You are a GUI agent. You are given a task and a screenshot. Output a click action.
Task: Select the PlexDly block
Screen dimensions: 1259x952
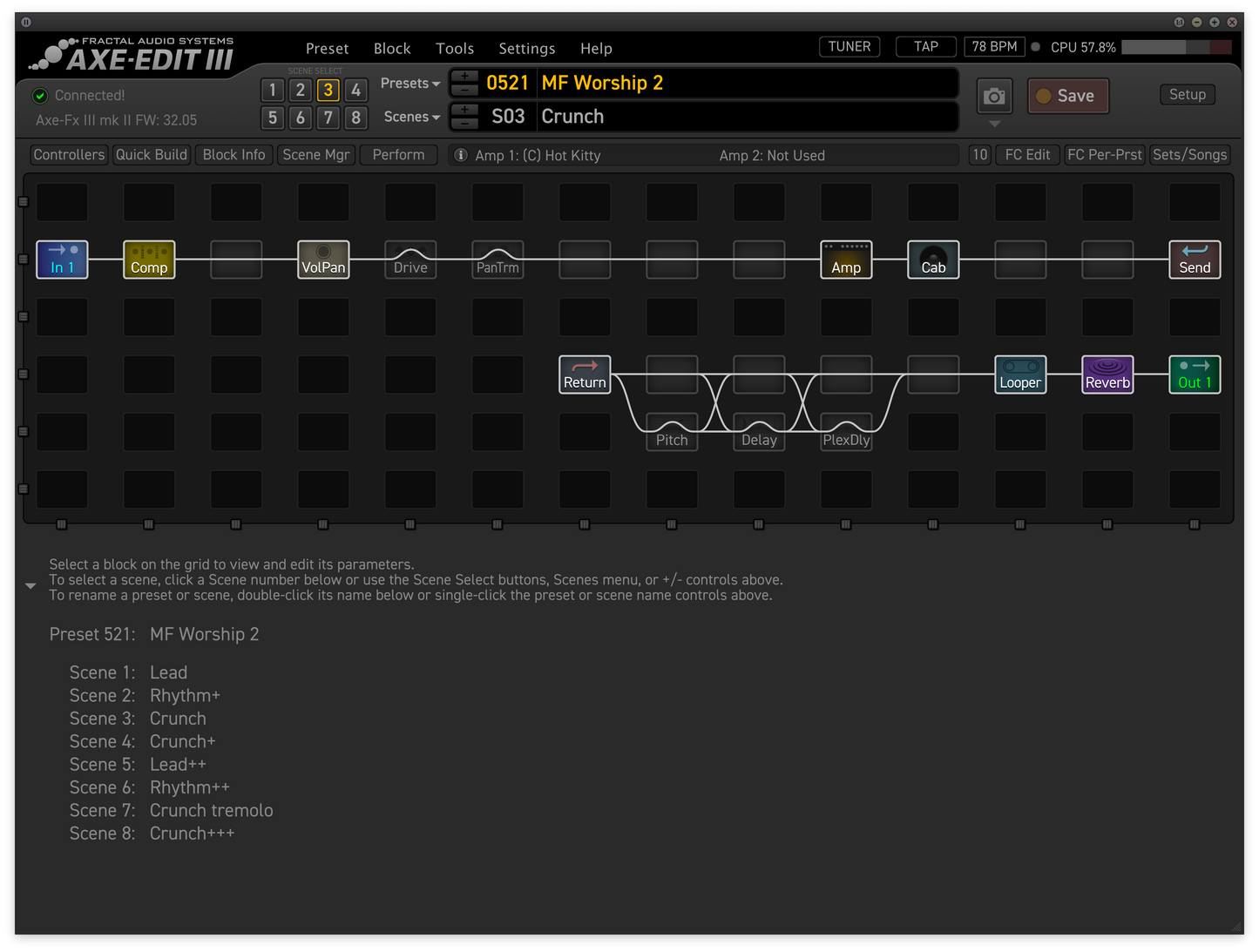tap(846, 432)
